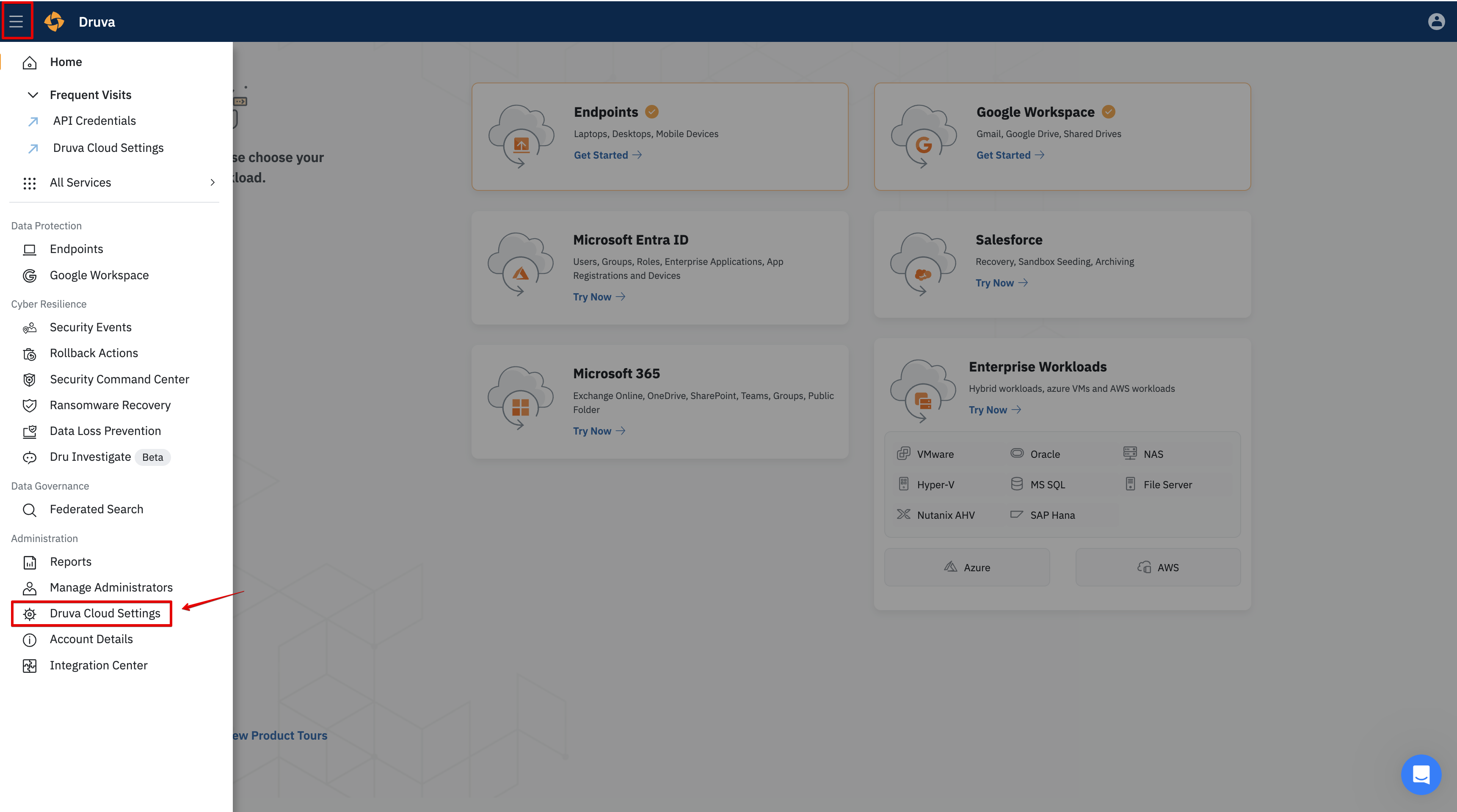Select the Rollback Actions icon
The image size is (1457, 812).
tap(29, 353)
